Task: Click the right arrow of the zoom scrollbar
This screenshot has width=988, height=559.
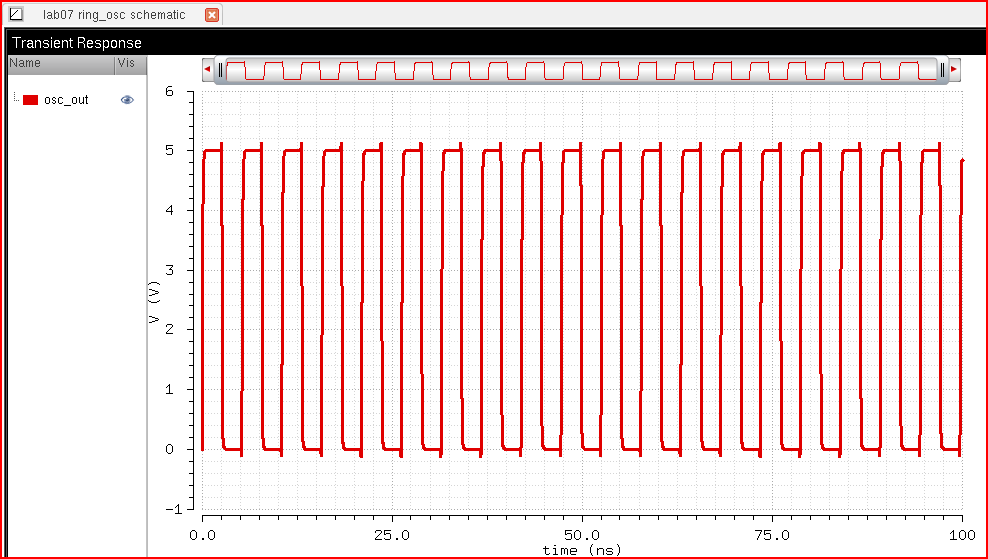Action: (x=954, y=69)
